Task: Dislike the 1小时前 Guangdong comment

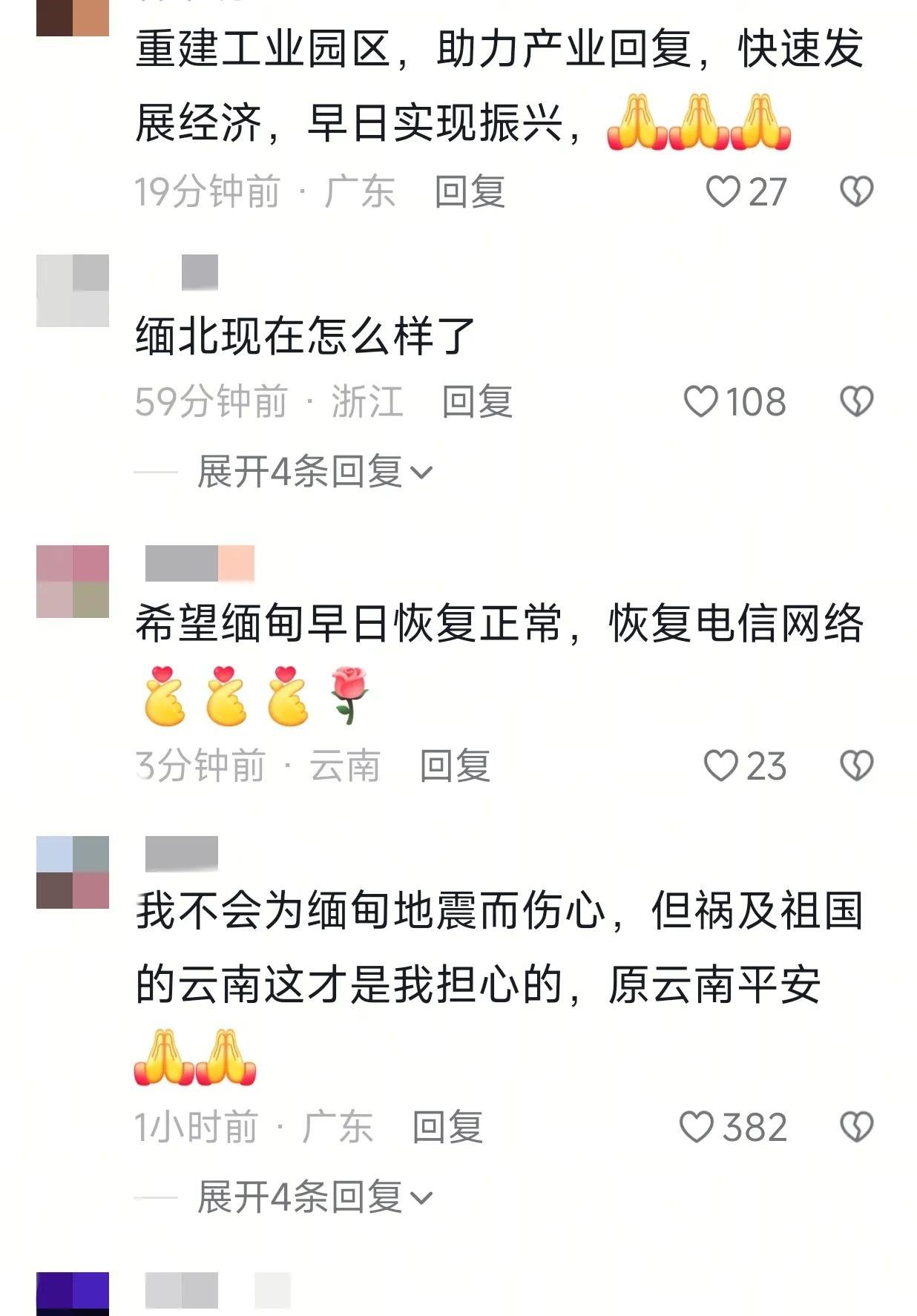Action: [856, 1127]
